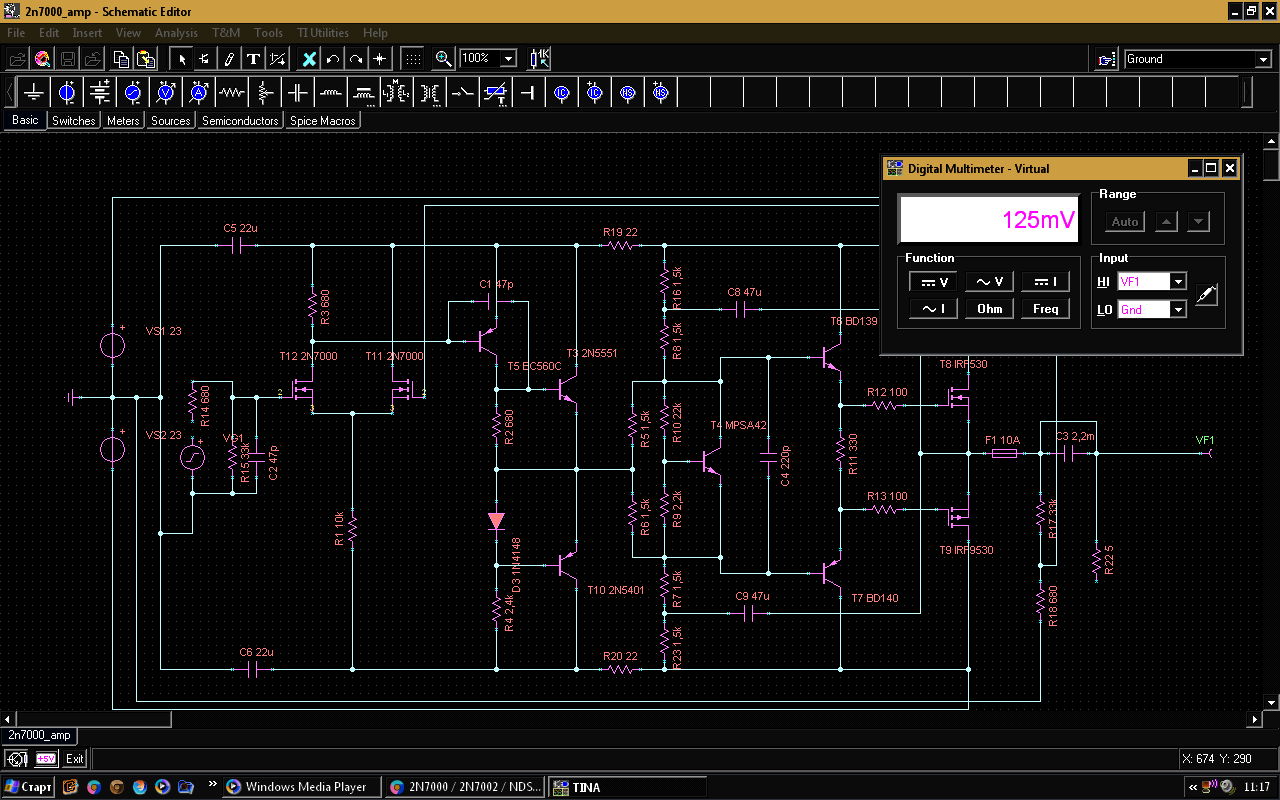Open the Start menu button
The image size is (1280, 800).
point(28,787)
